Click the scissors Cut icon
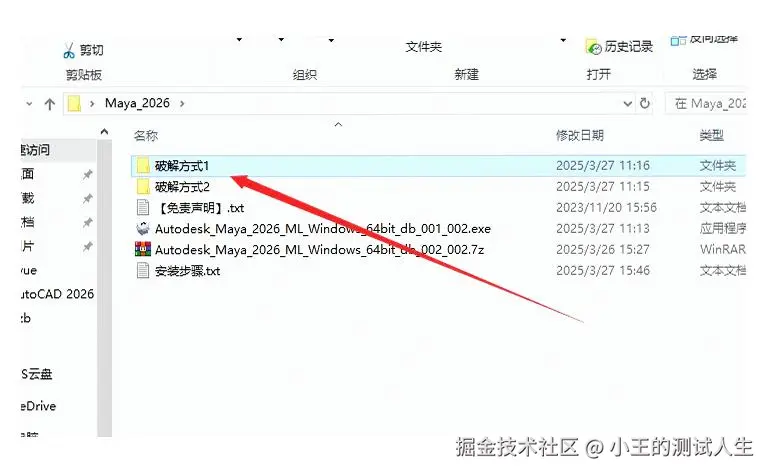The height and width of the screenshot is (473, 768). coord(69,50)
